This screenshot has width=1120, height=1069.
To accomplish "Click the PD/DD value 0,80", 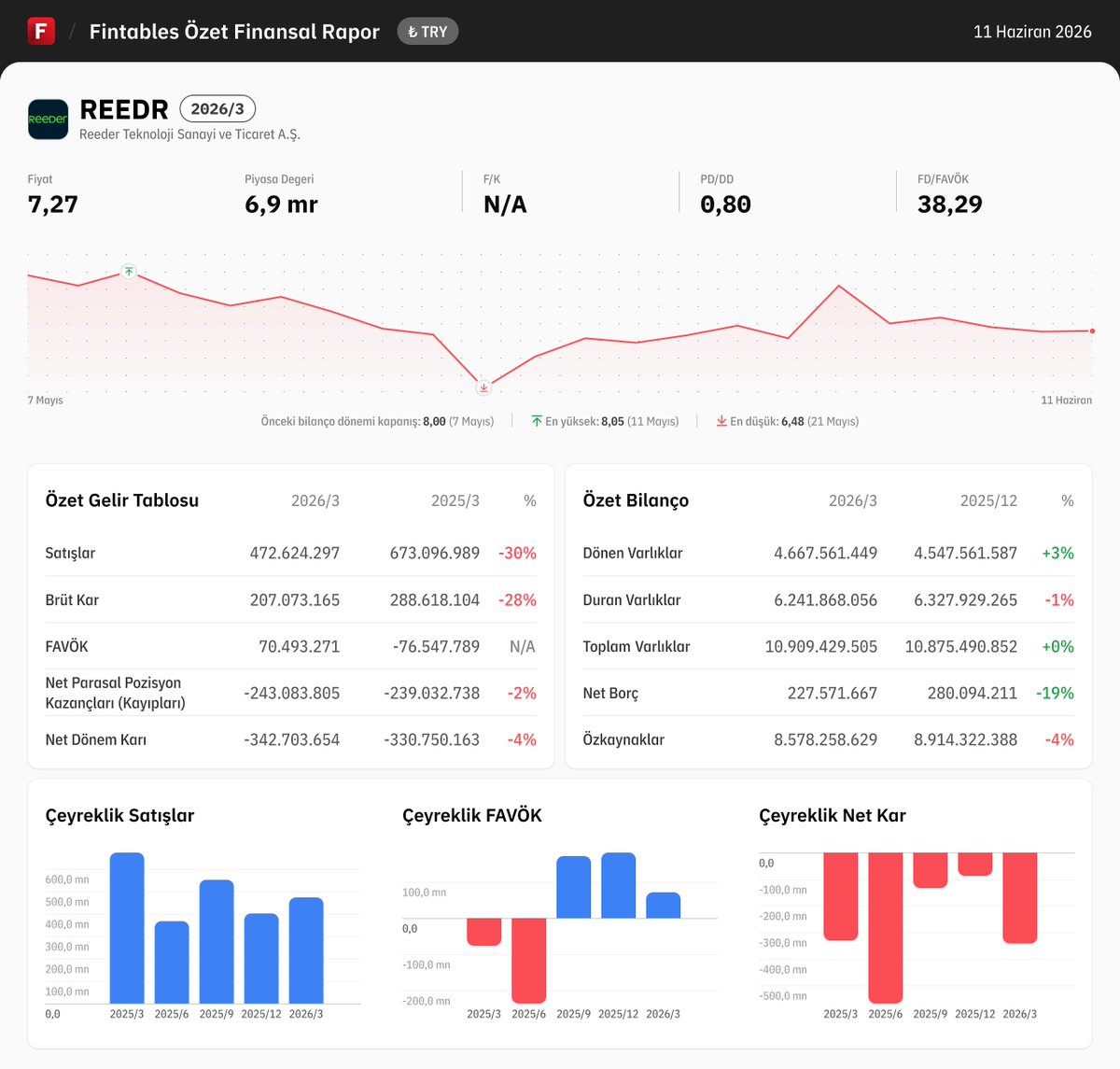I will point(725,204).
